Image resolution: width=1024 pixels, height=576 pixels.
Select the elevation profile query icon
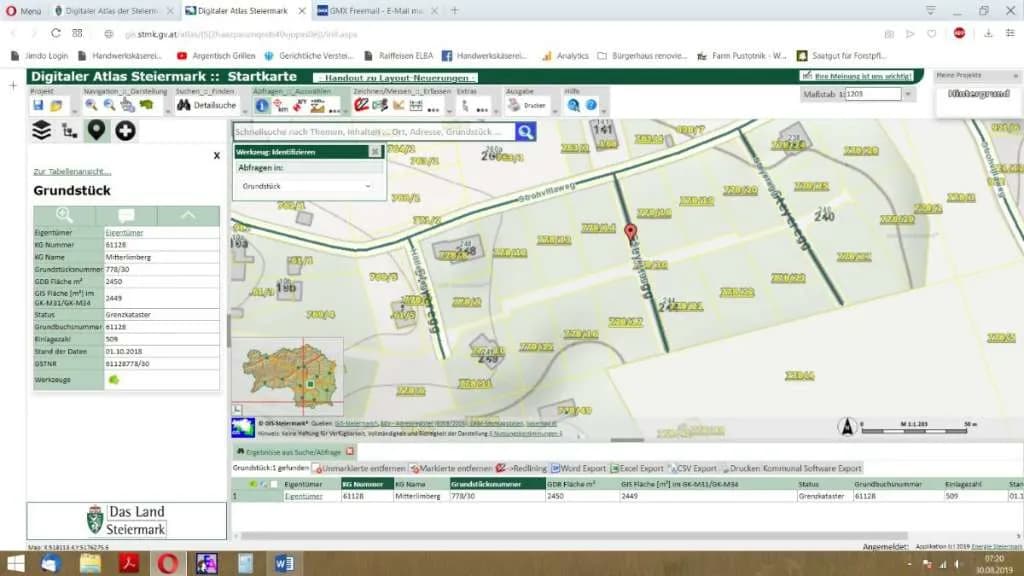pos(317,105)
